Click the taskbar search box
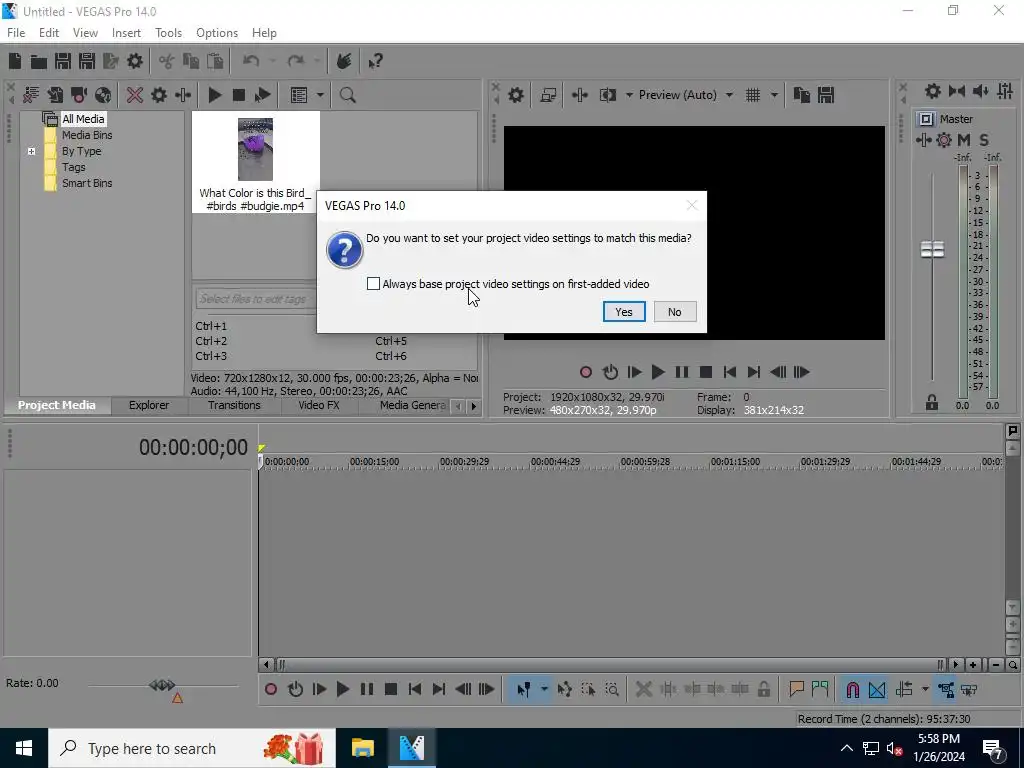Viewport: 1024px width, 768px height. tap(192, 748)
